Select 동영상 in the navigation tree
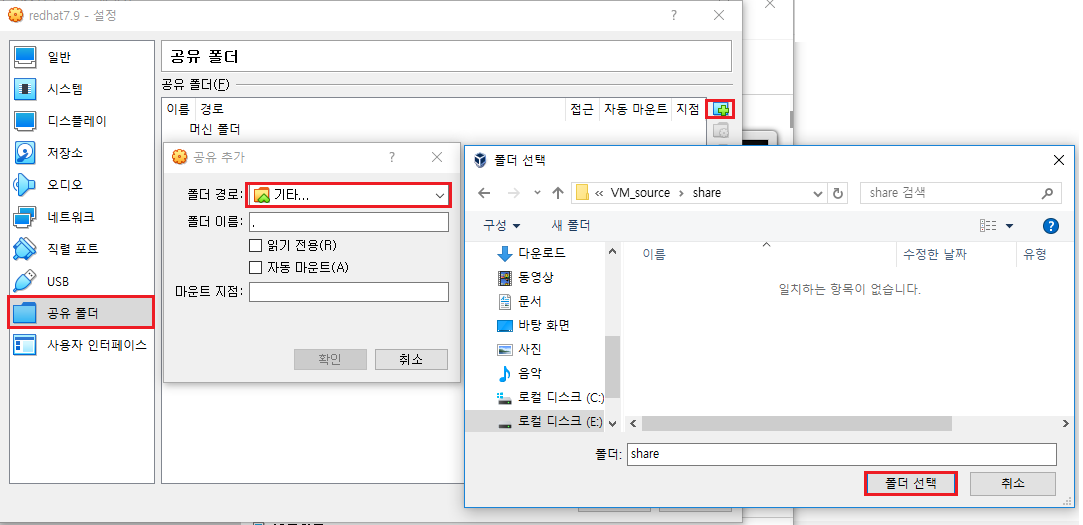Viewport: 1083px width, 525px height. [536, 277]
